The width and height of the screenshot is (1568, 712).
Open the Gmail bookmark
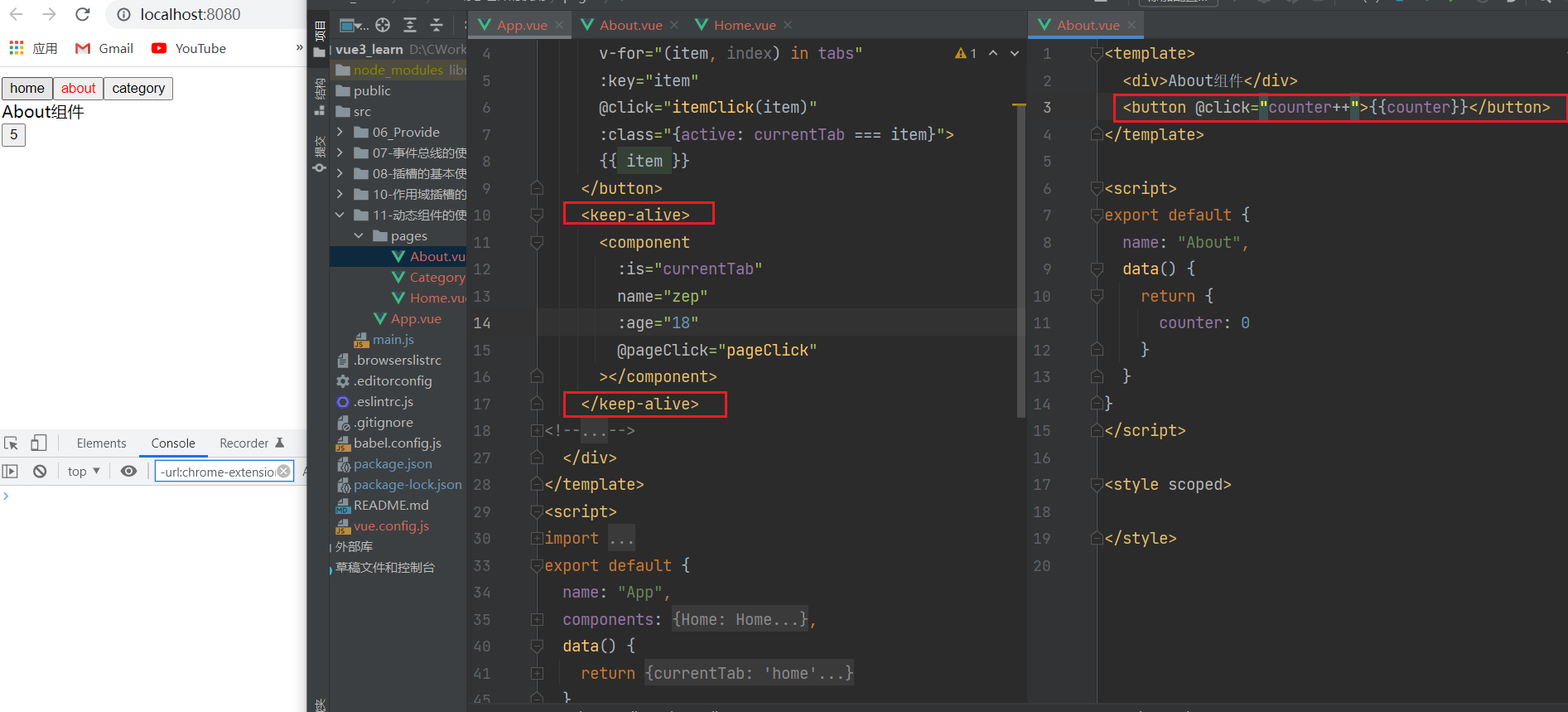pos(104,48)
